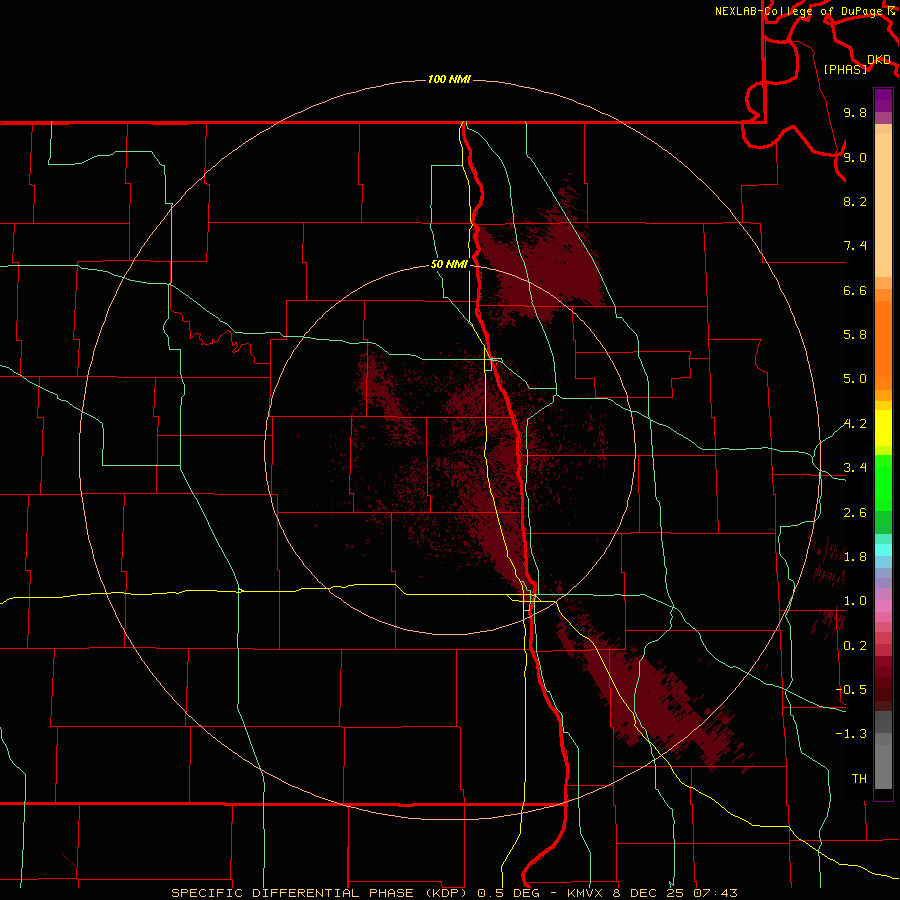Select the 1.8 value on color scale
The image size is (900, 900).
[x=855, y=557]
